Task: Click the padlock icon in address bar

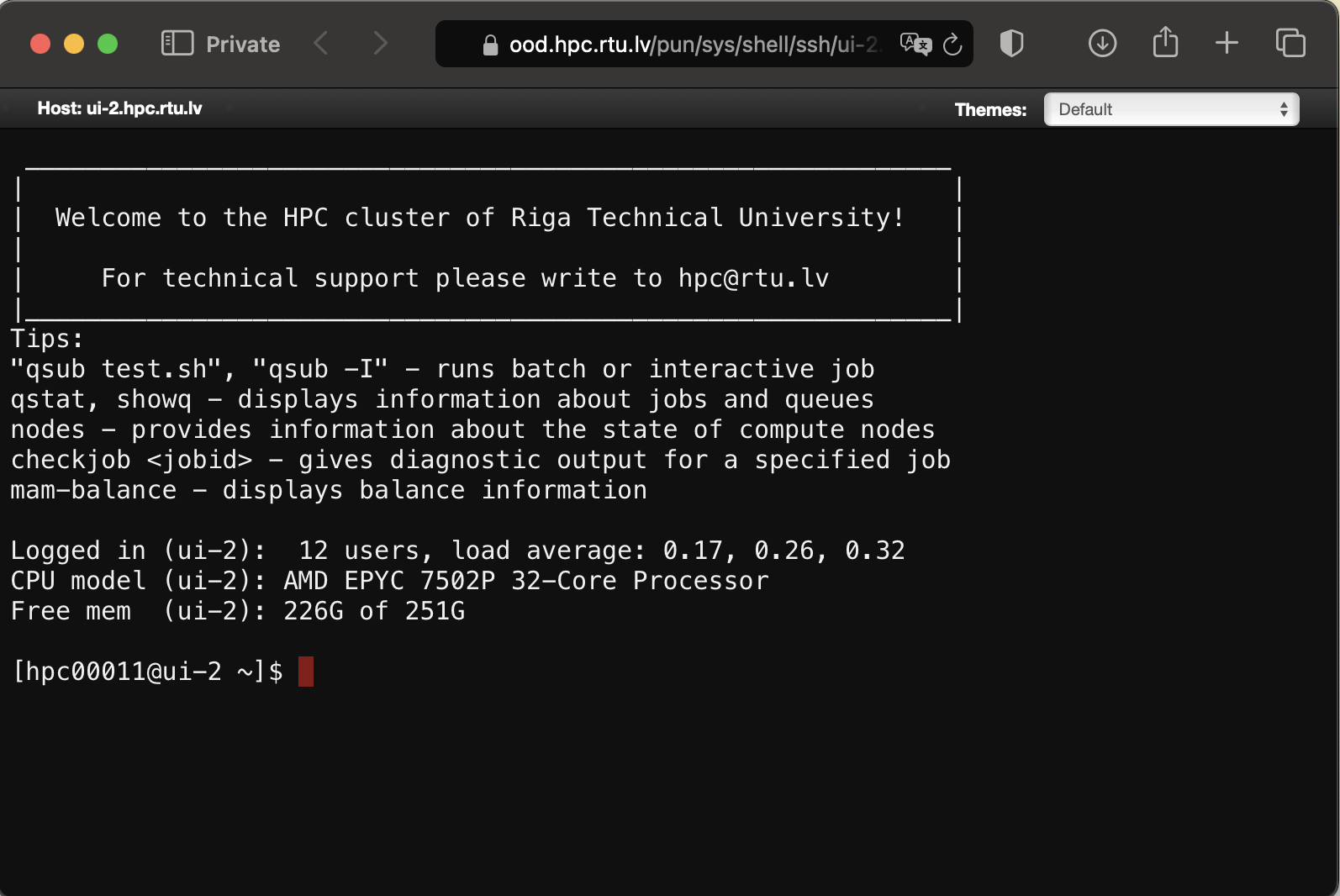Action: (490, 45)
